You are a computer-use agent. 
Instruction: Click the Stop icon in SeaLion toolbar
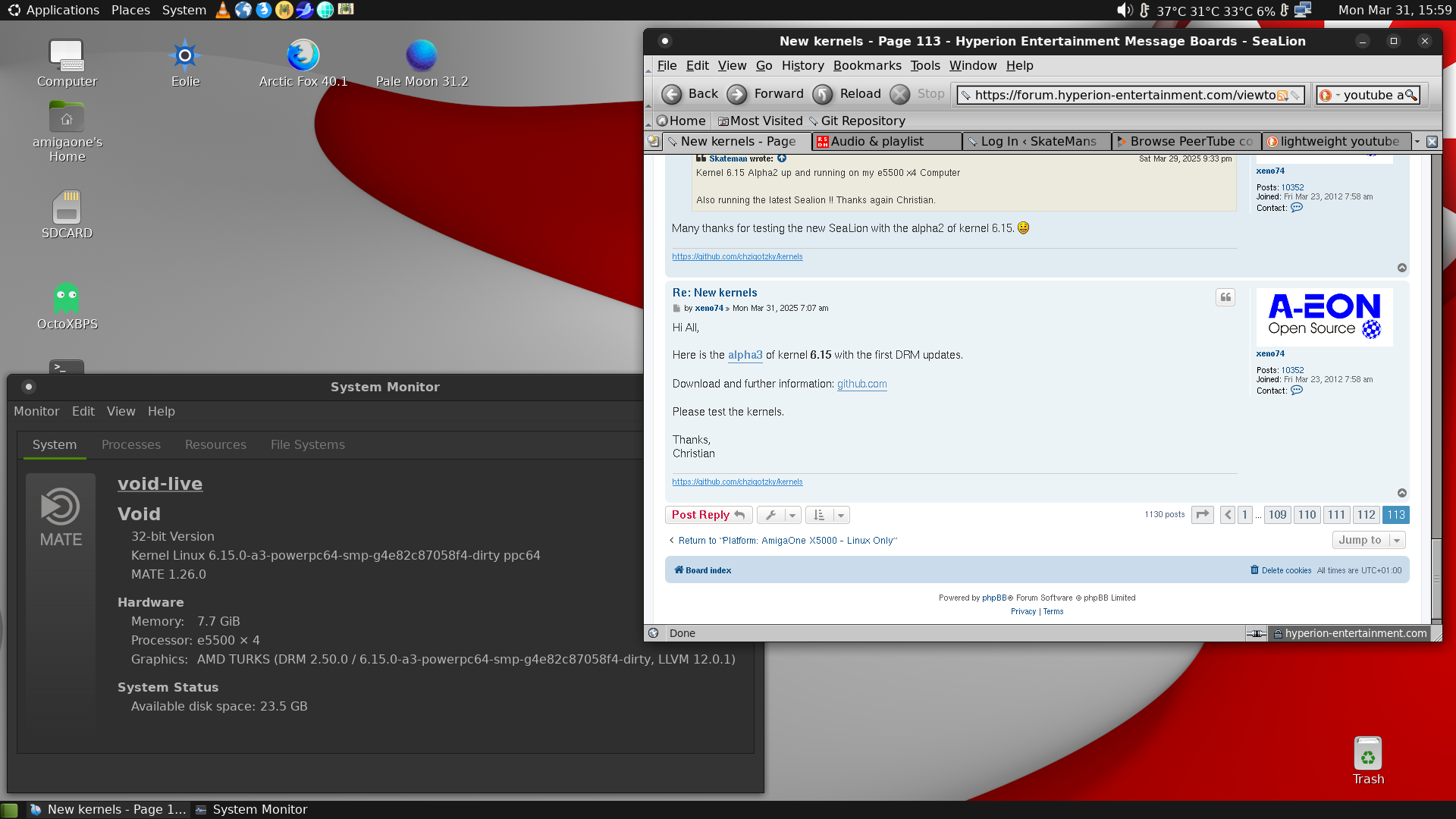click(x=900, y=94)
